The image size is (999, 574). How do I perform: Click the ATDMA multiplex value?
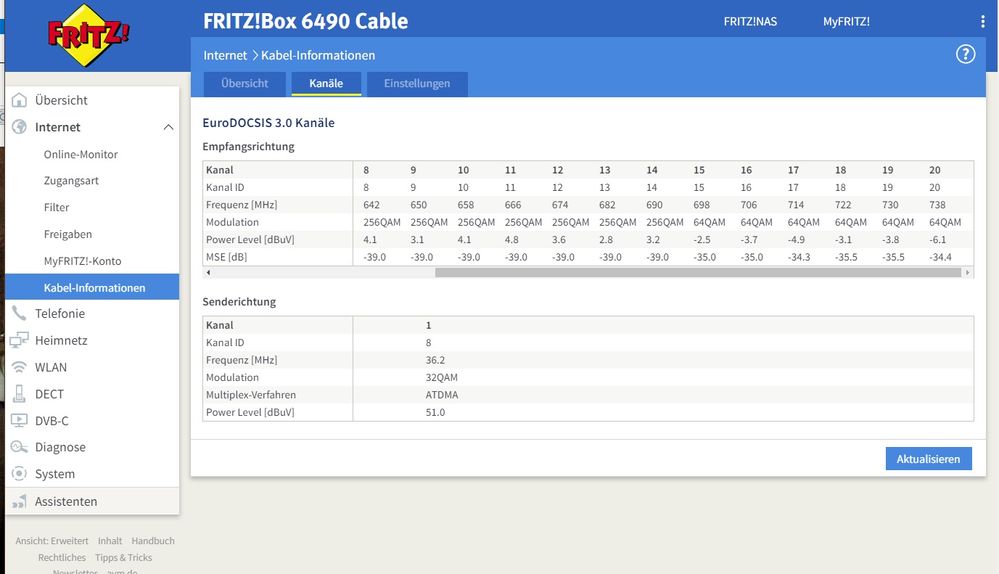(x=442, y=395)
